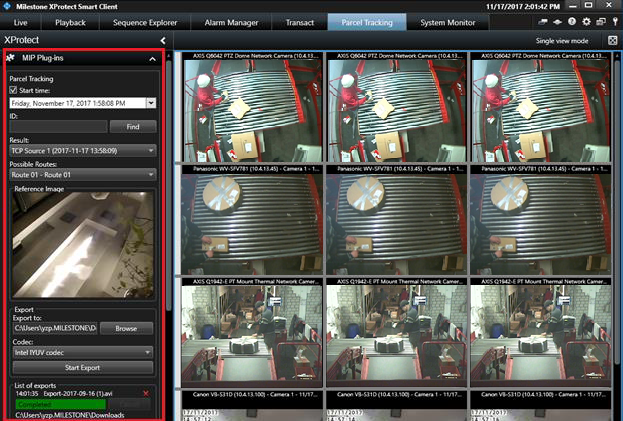Click the Milestone logo in title bar
623x421 pixels.
(x=6, y=6)
